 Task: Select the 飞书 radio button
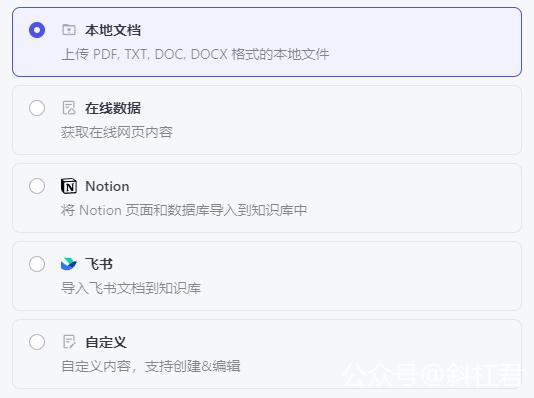pos(37,264)
